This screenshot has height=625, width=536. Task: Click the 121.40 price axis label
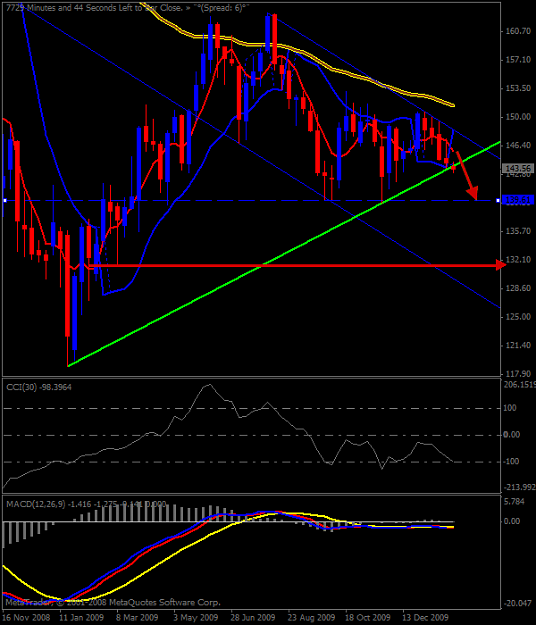[x=518, y=346]
